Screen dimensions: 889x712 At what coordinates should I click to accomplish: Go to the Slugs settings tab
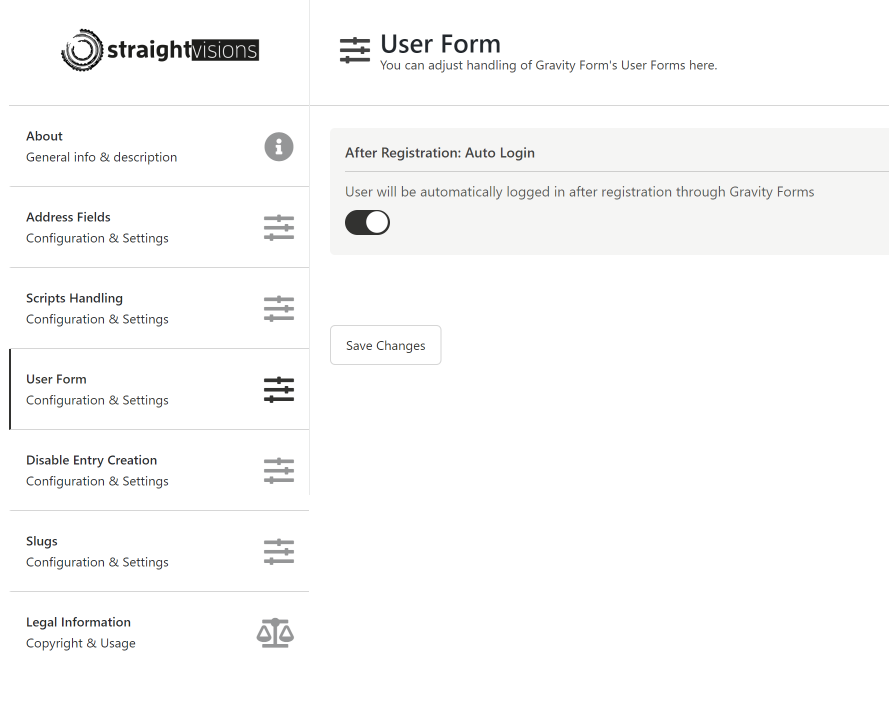click(159, 552)
